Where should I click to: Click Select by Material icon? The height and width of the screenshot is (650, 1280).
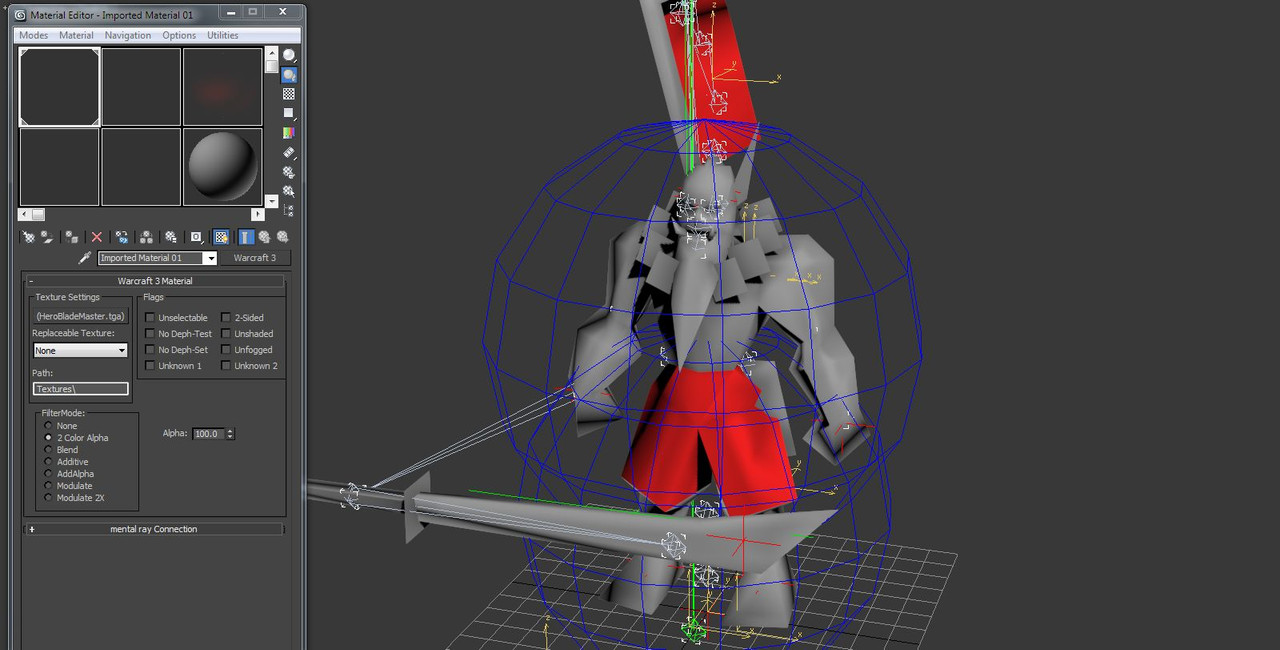(x=289, y=190)
